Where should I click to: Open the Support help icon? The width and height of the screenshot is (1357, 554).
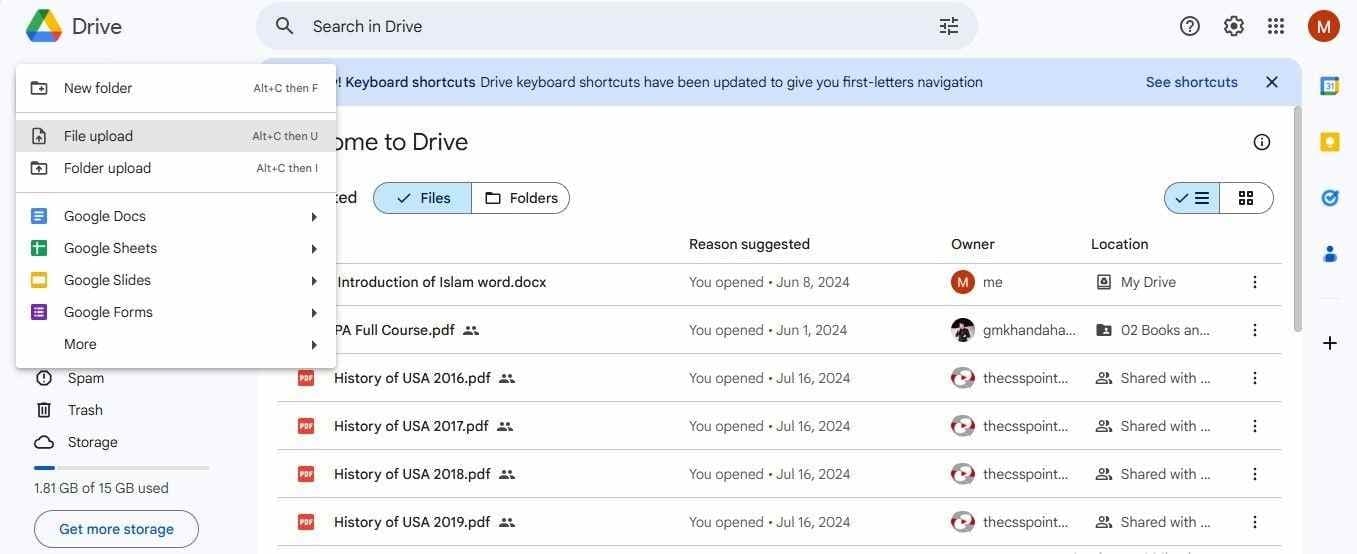tap(1190, 26)
